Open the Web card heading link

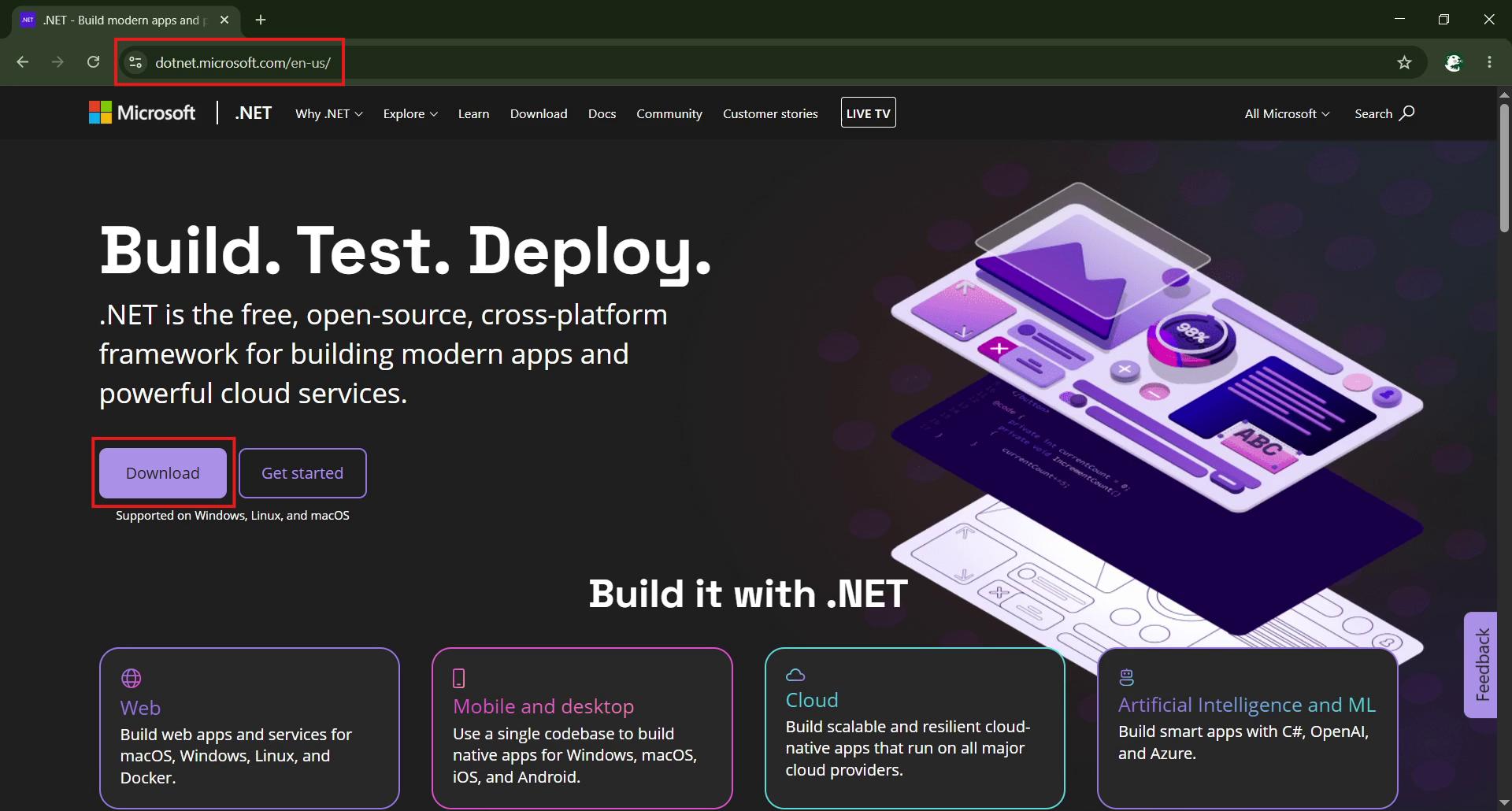[140, 708]
